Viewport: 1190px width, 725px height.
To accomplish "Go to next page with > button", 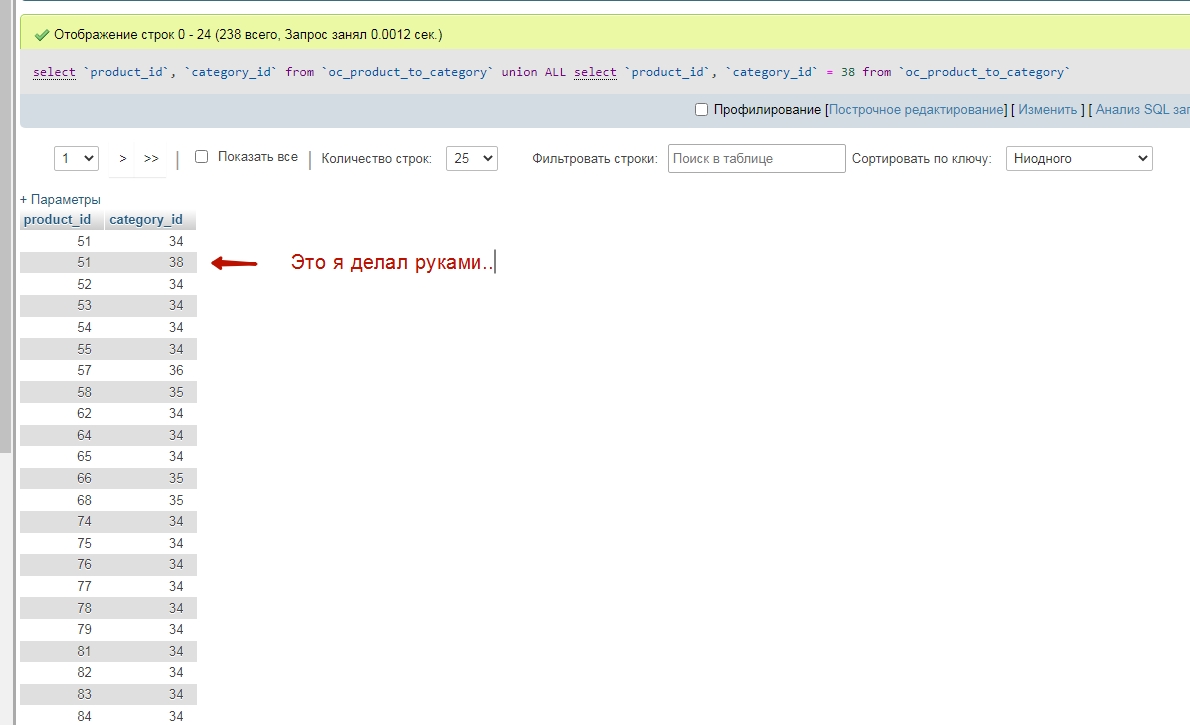I will tap(123, 158).
